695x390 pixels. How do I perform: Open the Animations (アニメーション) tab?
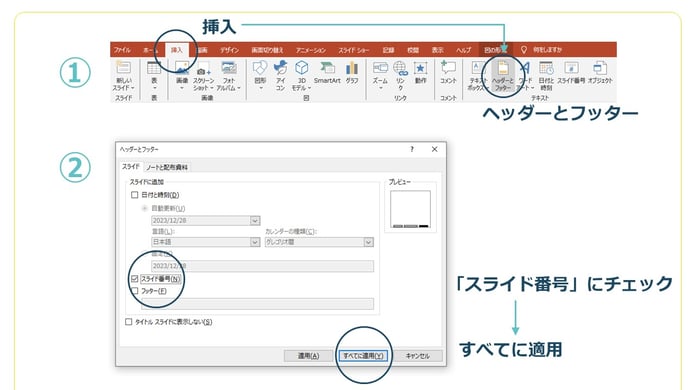pyautogui.click(x=310, y=50)
